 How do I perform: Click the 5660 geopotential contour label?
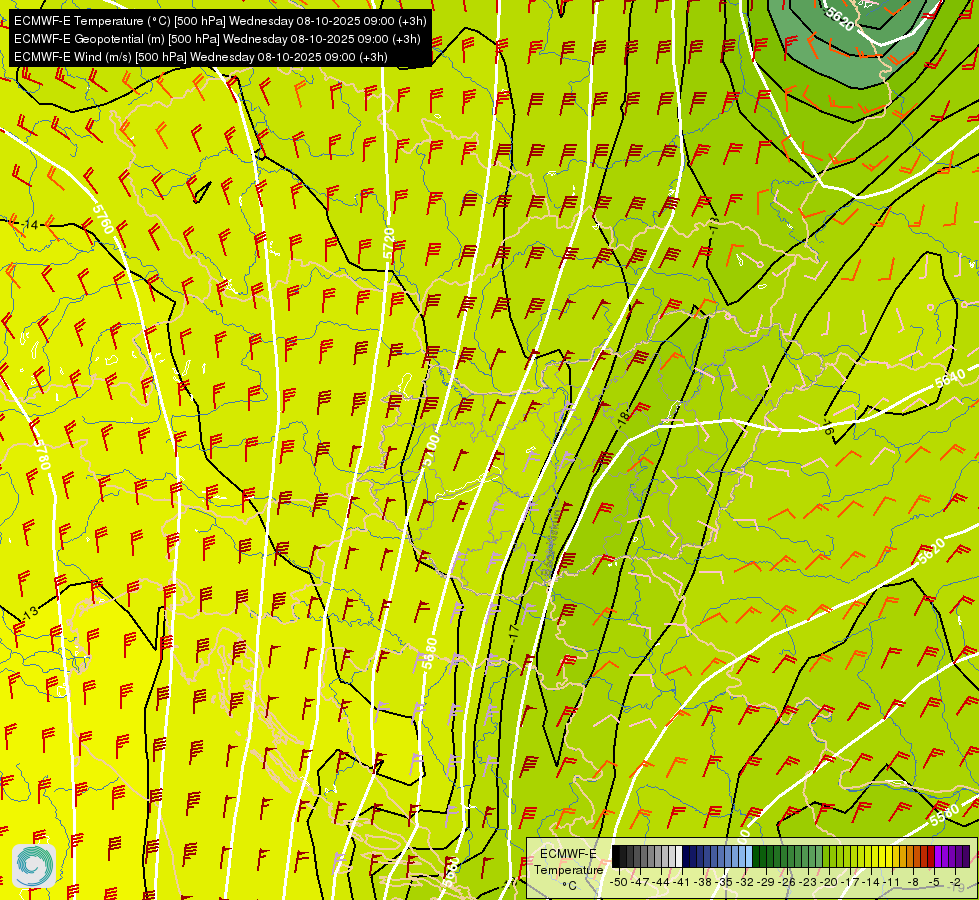pos(451,872)
